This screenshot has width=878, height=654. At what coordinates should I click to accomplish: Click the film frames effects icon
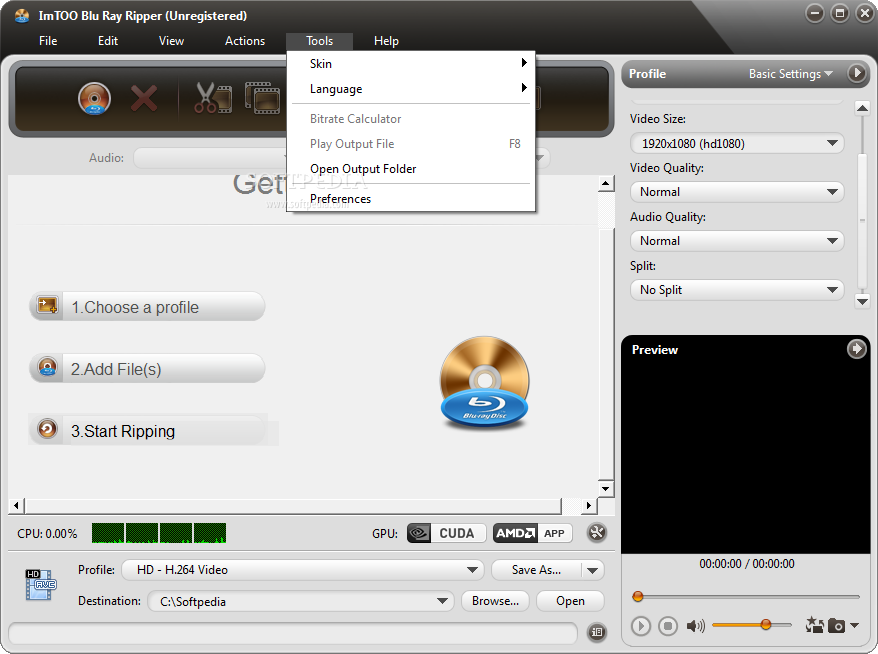tap(262, 98)
